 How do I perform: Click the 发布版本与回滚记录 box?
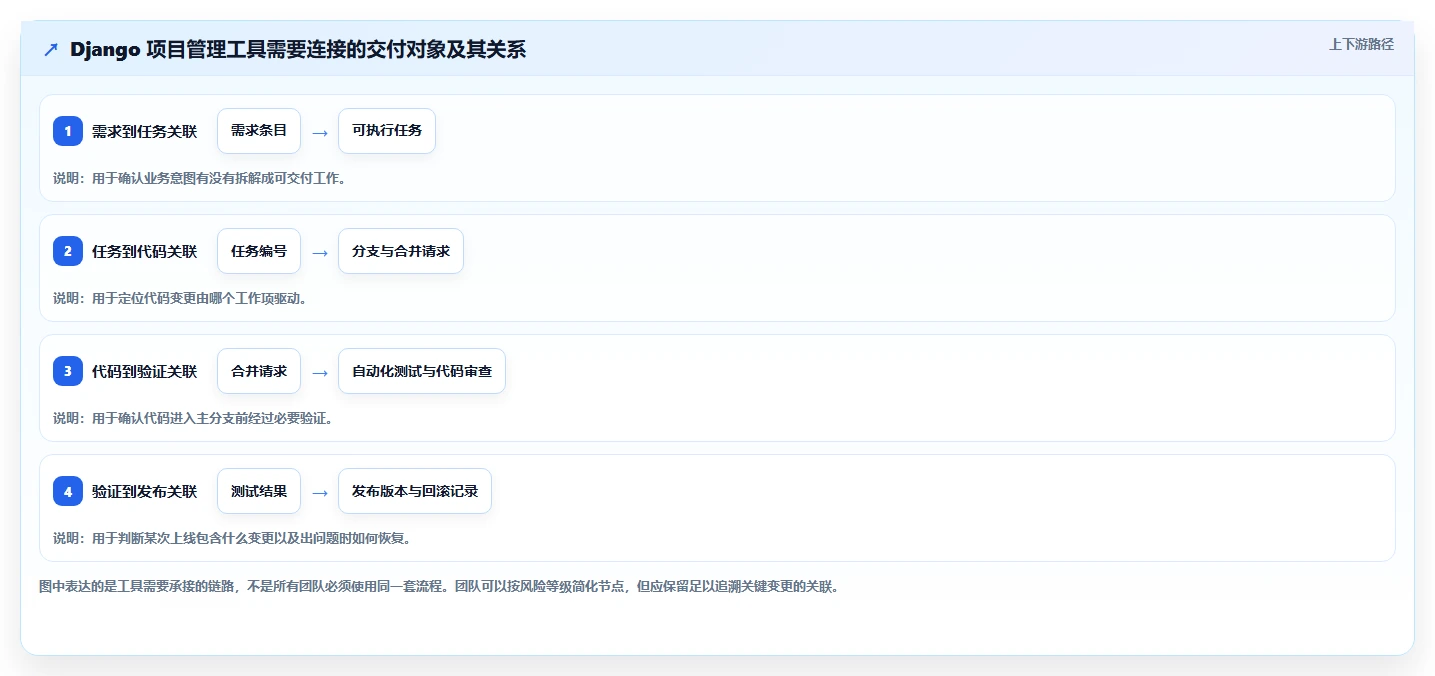[415, 491]
